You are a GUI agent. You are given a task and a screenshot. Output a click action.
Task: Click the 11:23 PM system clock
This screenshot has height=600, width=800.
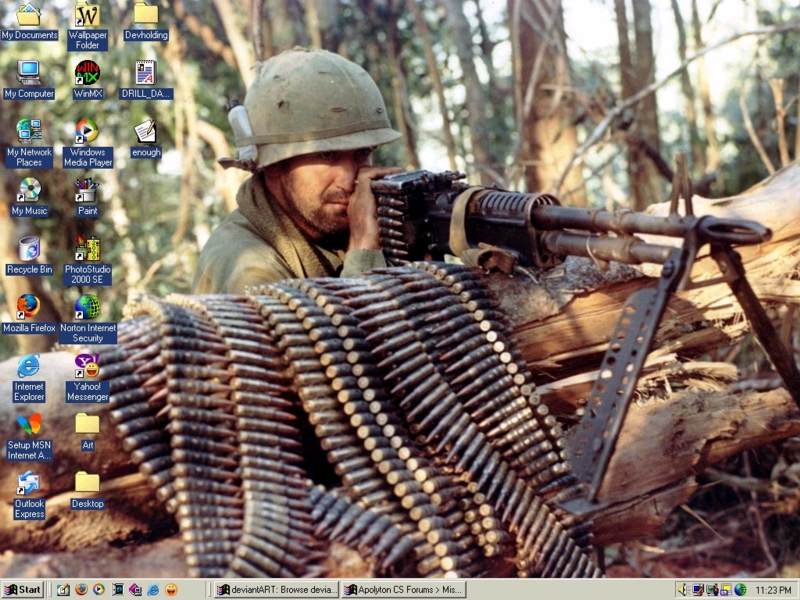(x=774, y=590)
